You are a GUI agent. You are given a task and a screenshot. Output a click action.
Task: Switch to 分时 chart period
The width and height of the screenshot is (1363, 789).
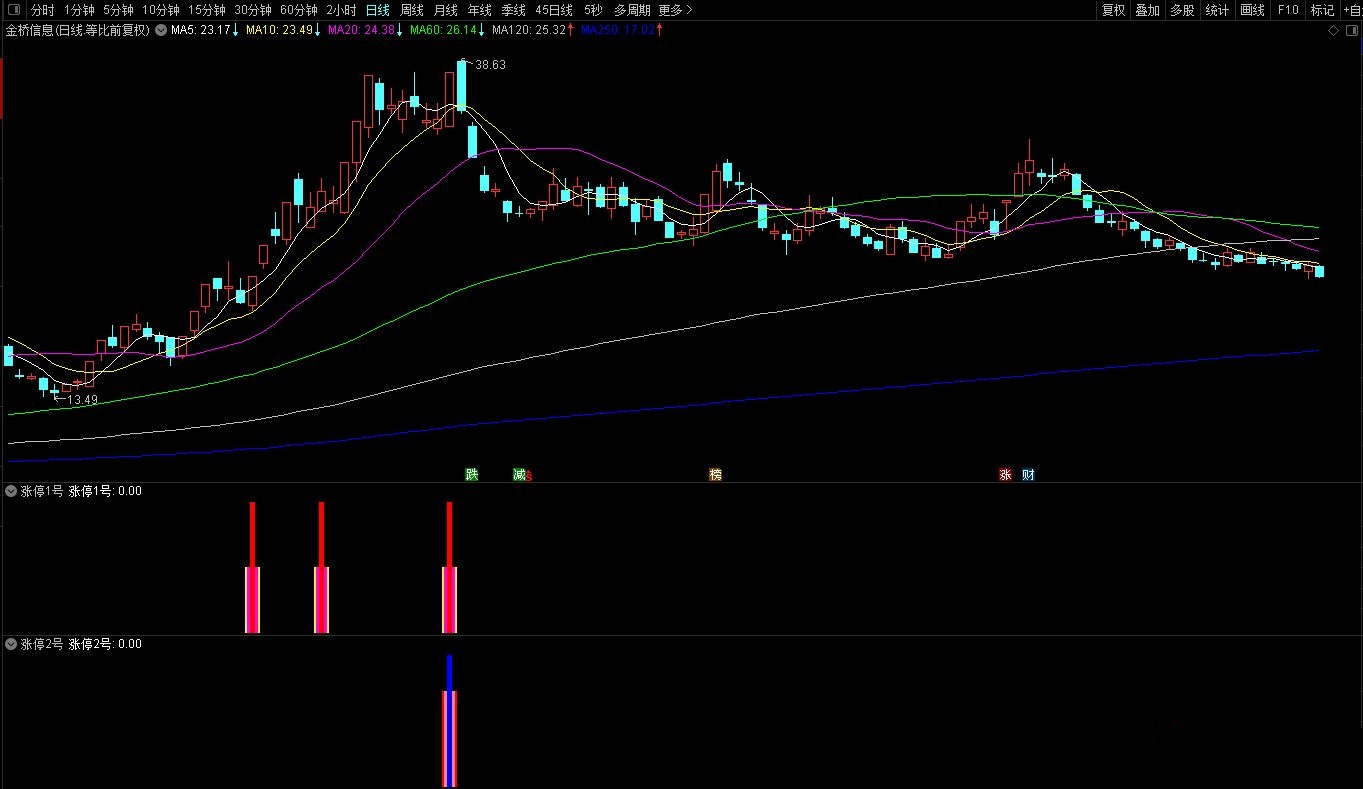(42, 10)
